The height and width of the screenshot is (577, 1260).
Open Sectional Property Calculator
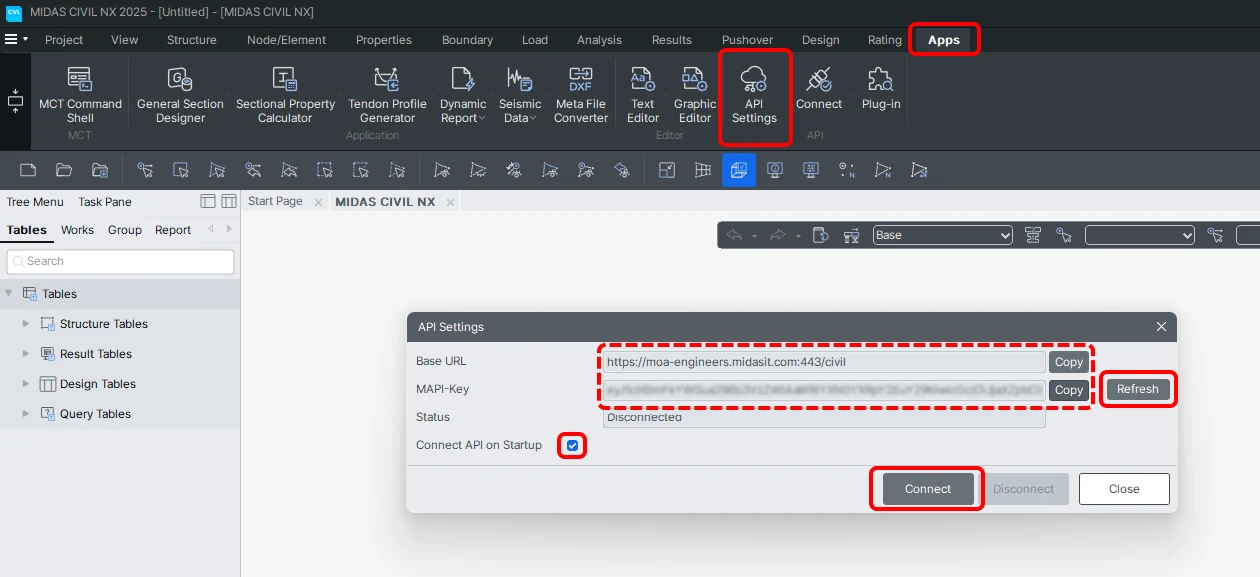(285, 95)
